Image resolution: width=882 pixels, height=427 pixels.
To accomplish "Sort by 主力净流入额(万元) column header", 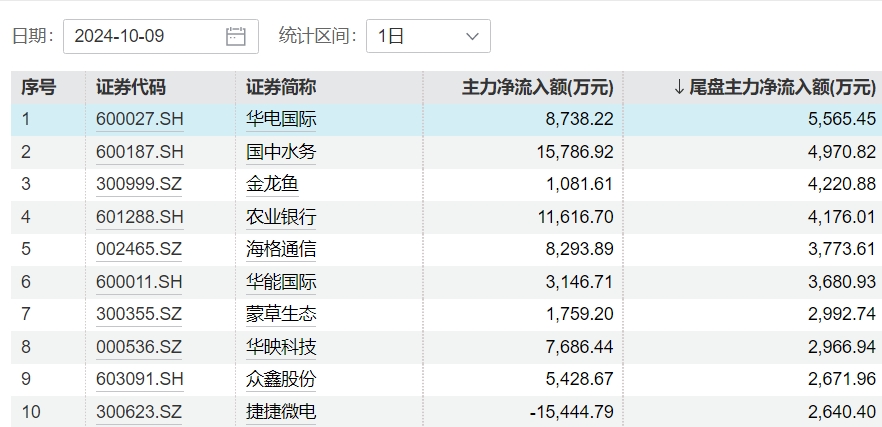I will click(538, 87).
